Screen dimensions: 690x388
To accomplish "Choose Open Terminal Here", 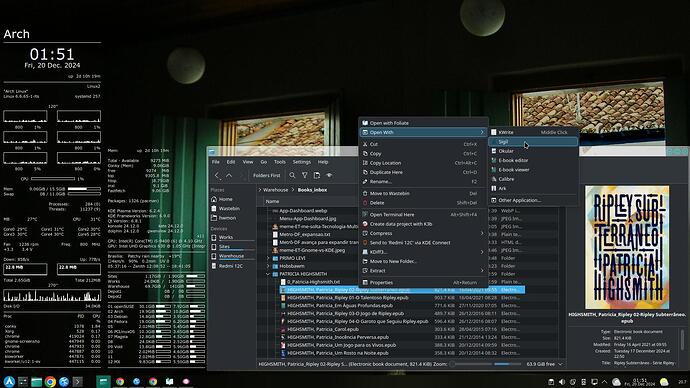I will pyautogui.click(x=423, y=214).
